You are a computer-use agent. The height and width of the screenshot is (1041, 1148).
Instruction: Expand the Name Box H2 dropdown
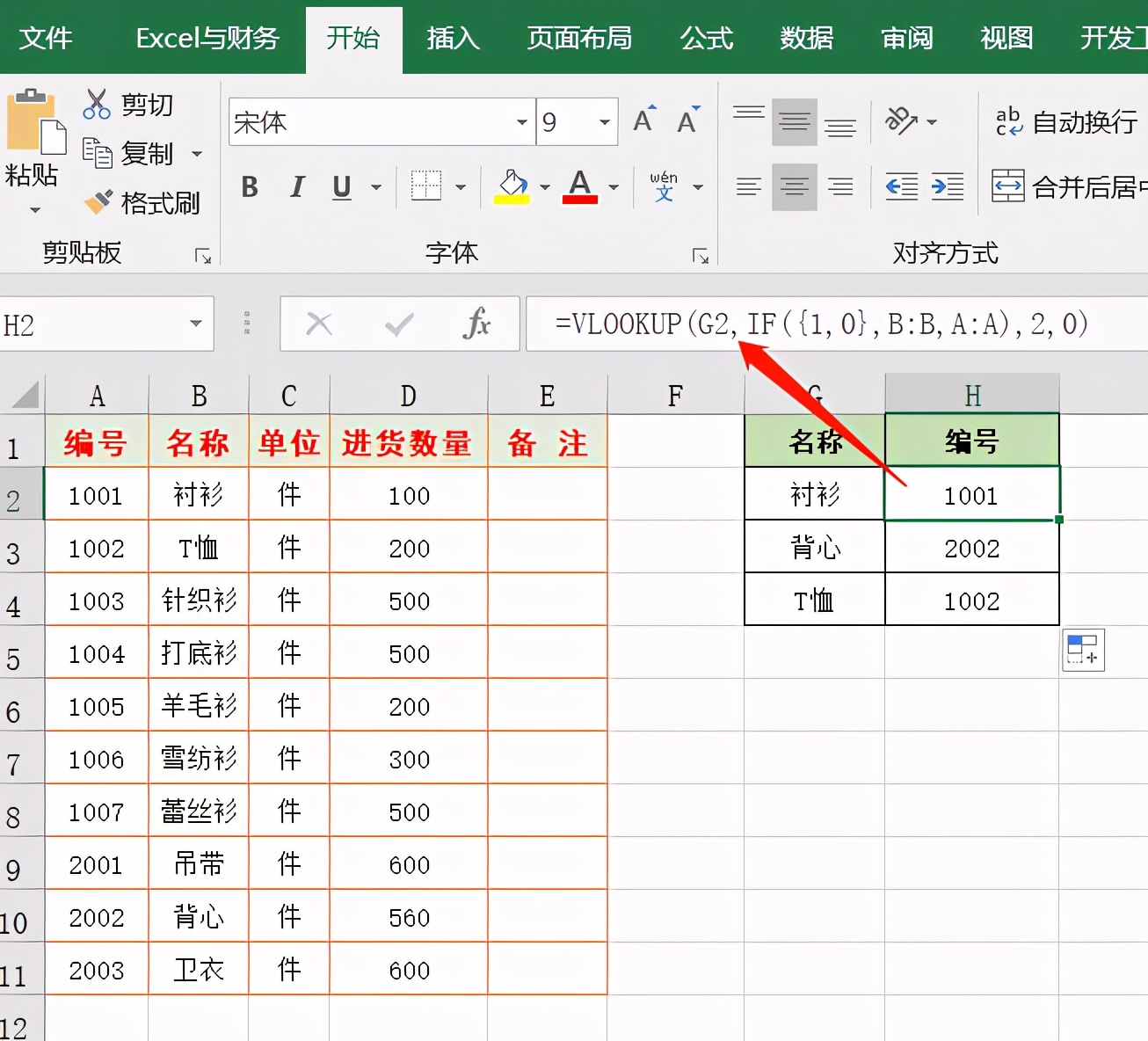(196, 324)
